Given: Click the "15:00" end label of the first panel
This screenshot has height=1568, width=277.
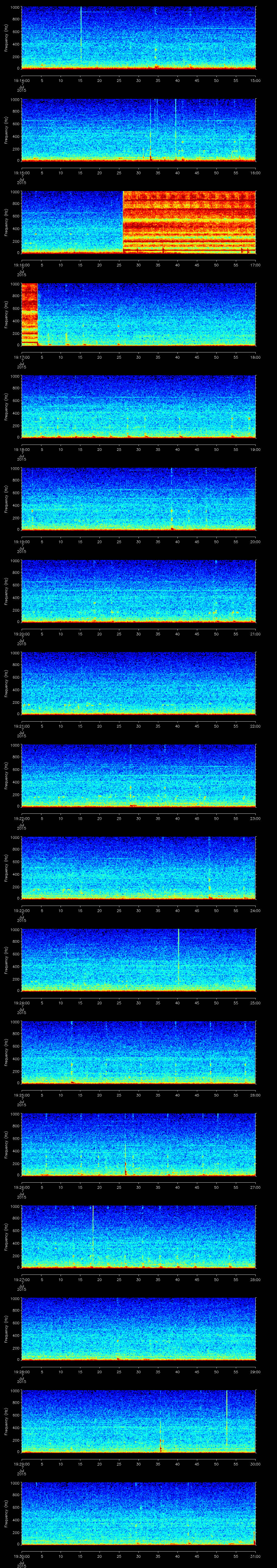Looking at the screenshot, I should (x=255, y=80).
